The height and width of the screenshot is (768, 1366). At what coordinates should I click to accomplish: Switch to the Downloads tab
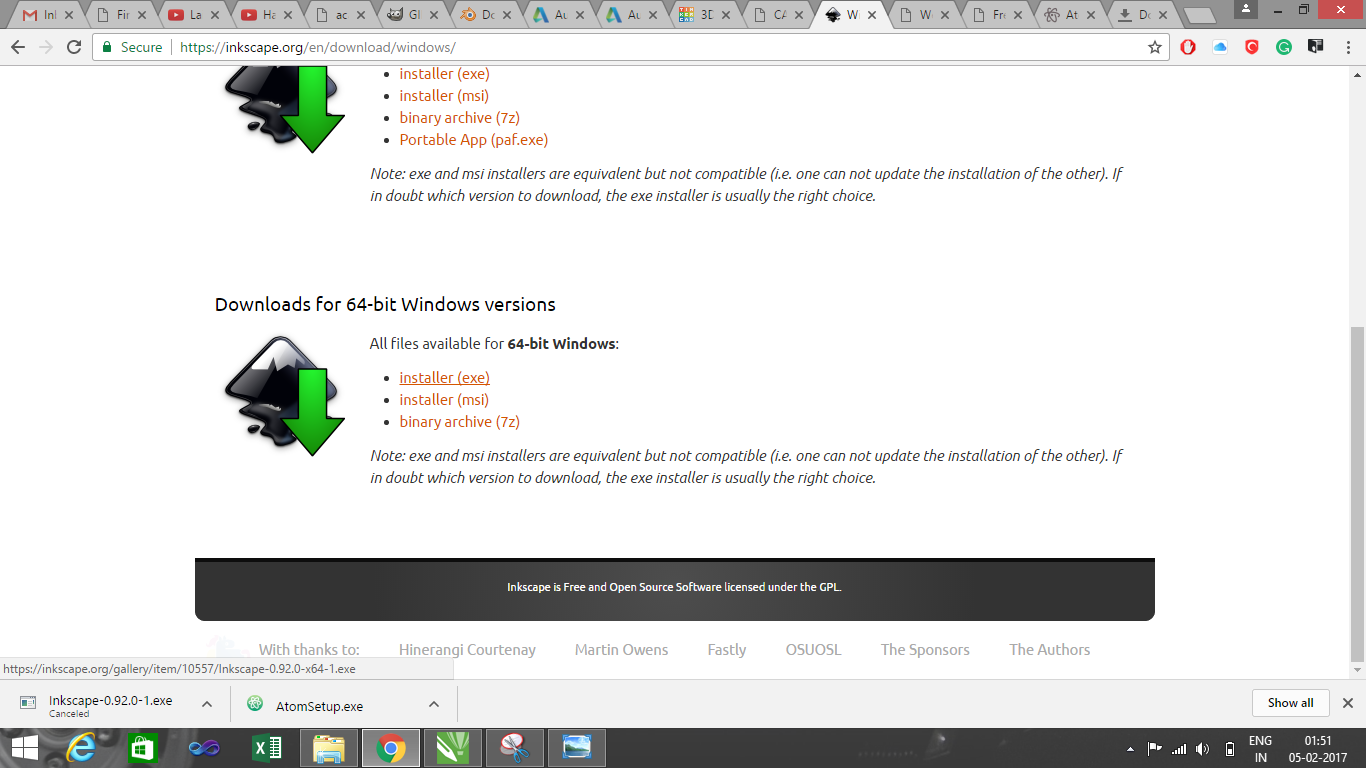(1142, 15)
